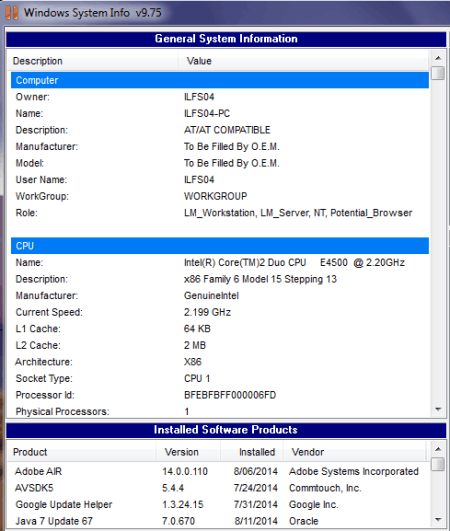Image resolution: width=450 pixels, height=531 pixels.
Task: Click the up arrow of installed software scrollbar
Action: click(438, 449)
